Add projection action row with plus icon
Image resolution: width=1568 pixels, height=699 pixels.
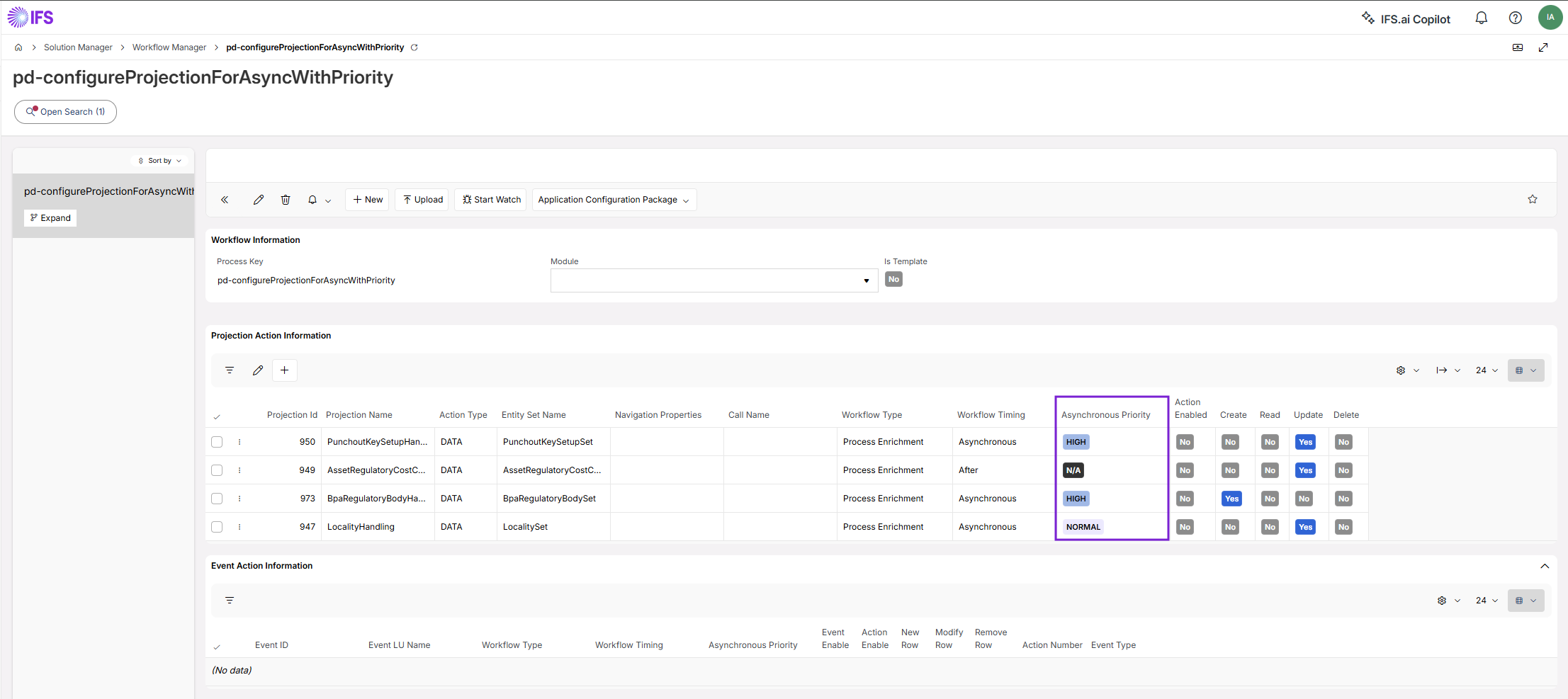(284, 370)
